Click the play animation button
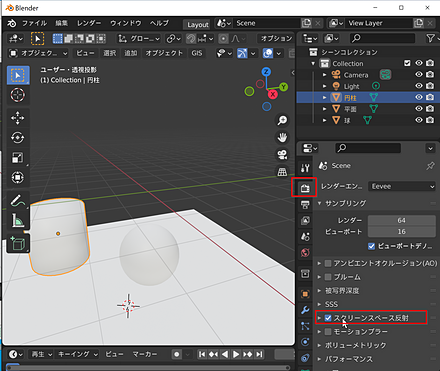 [236, 354]
